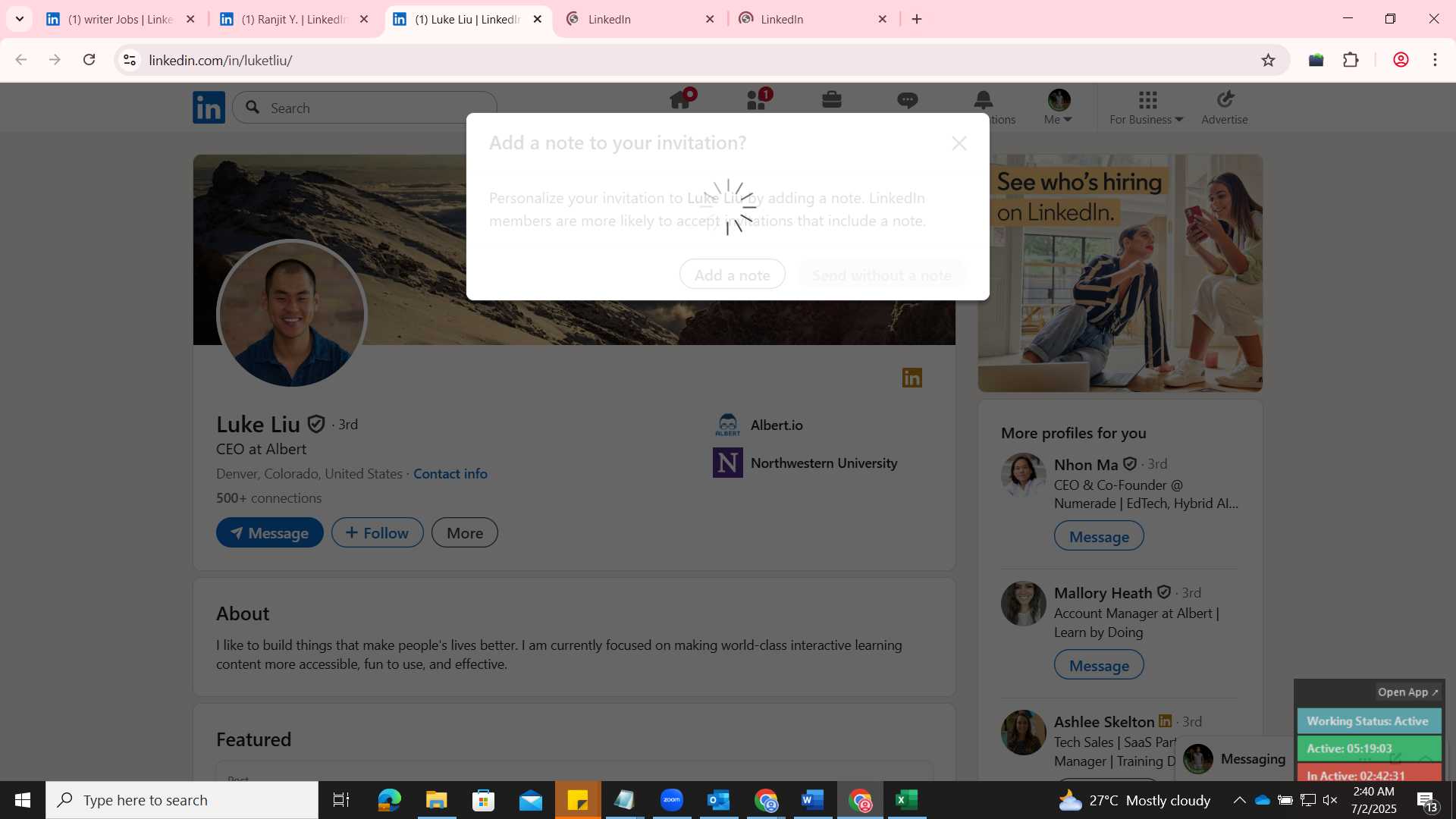Image resolution: width=1456 pixels, height=819 pixels.
Task: Click See who's hiring advertisement
Action: coord(1120,273)
